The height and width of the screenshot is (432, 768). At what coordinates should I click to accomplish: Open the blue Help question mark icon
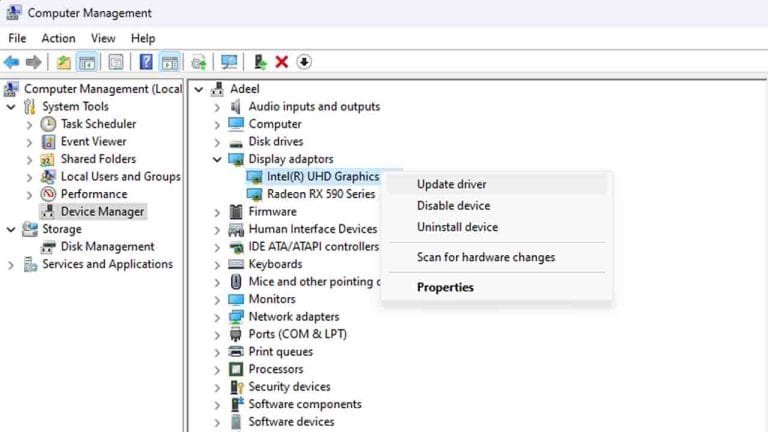pyautogui.click(x=146, y=62)
